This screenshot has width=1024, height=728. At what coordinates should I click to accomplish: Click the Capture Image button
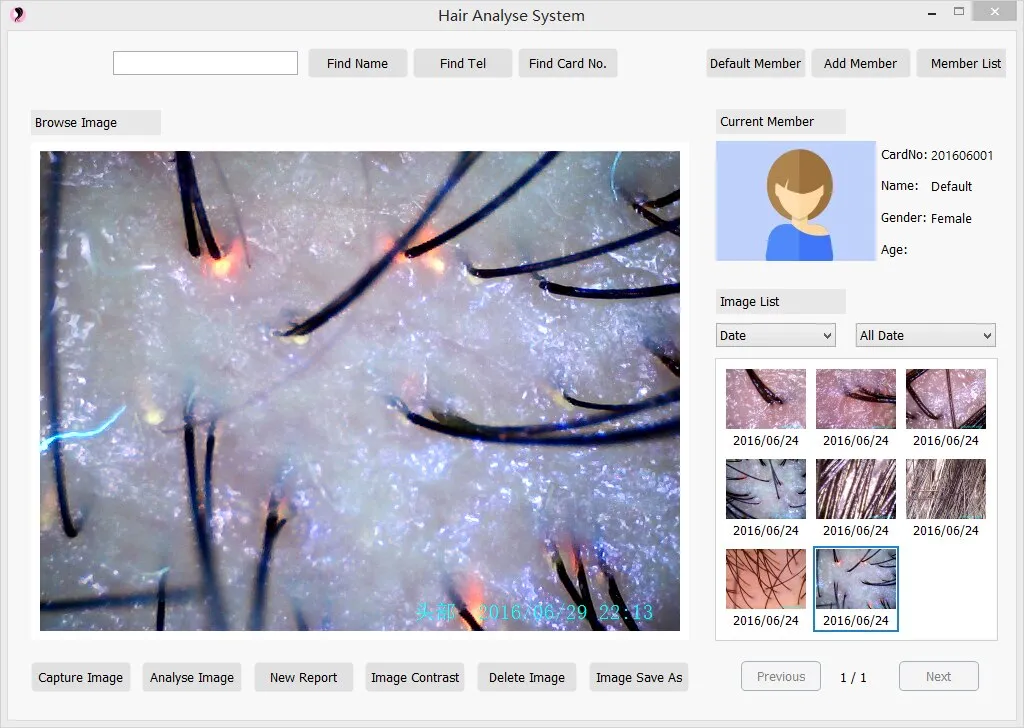click(80, 677)
